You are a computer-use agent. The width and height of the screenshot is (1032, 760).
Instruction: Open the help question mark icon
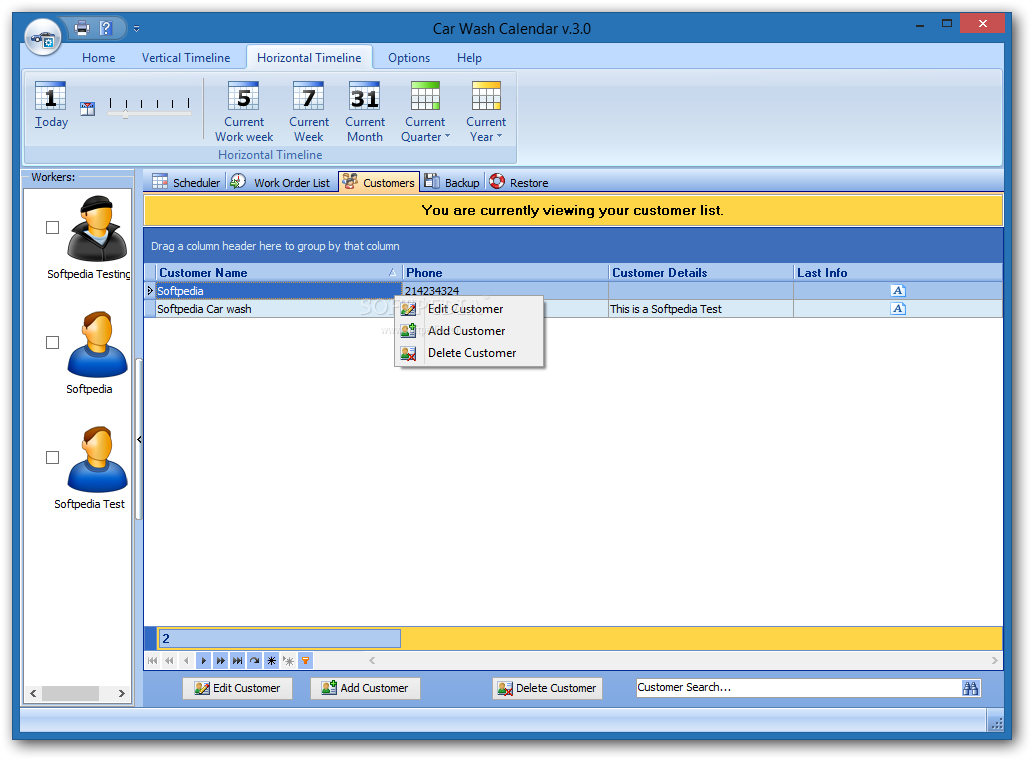pos(105,28)
